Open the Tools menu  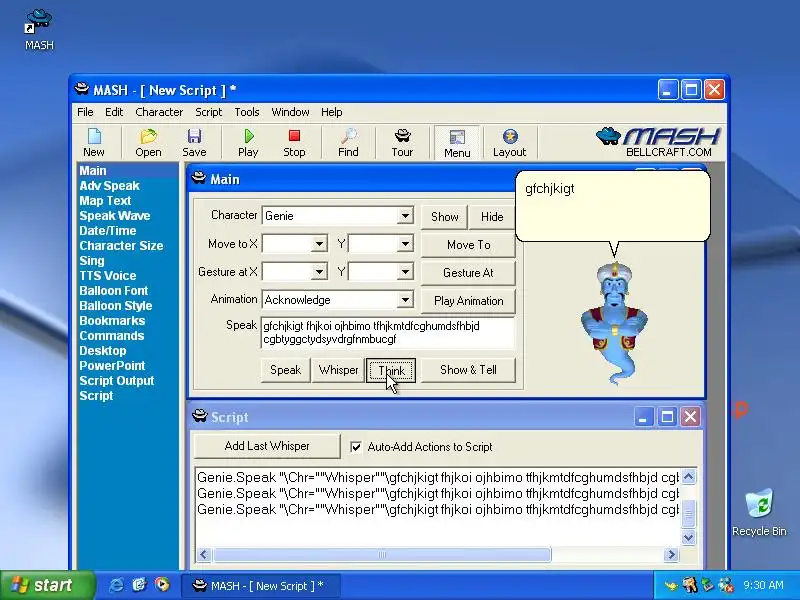(x=247, y=112)
